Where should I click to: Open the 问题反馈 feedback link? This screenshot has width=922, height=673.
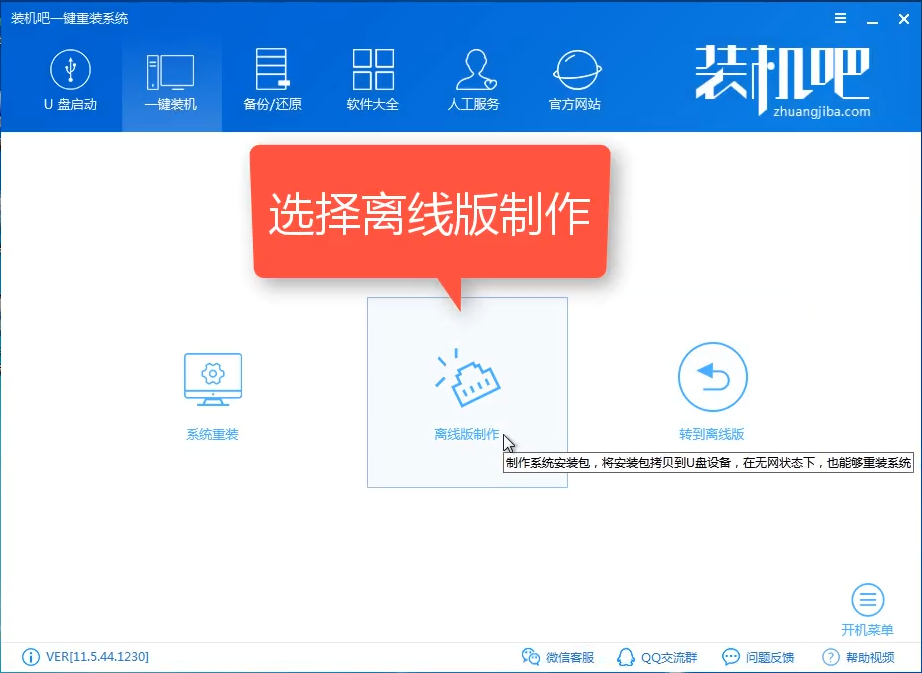pos(758,657)
